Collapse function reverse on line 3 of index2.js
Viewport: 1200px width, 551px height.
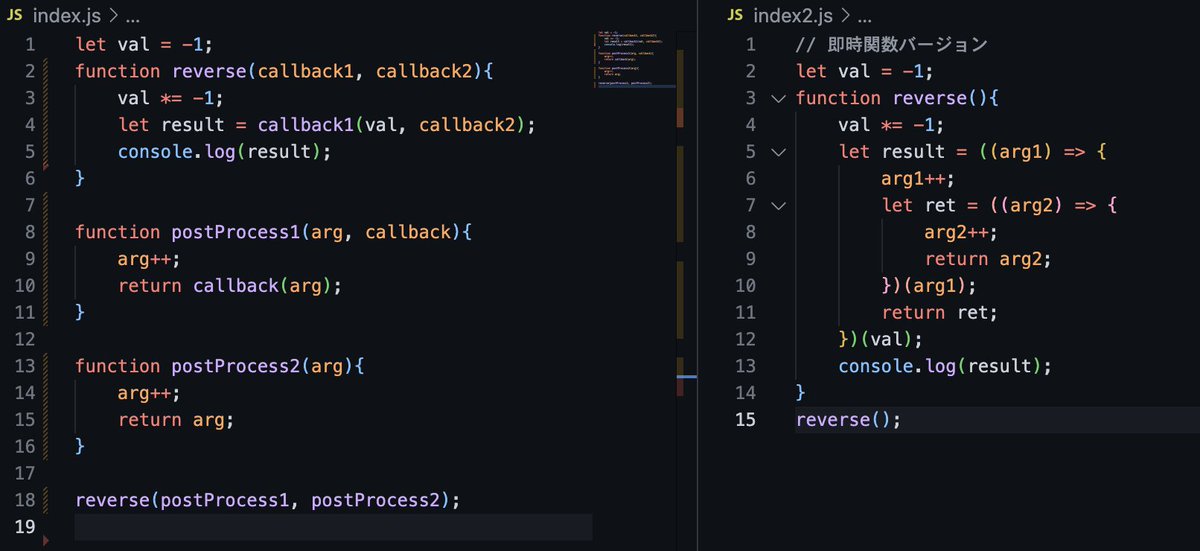tap(778, 99)
